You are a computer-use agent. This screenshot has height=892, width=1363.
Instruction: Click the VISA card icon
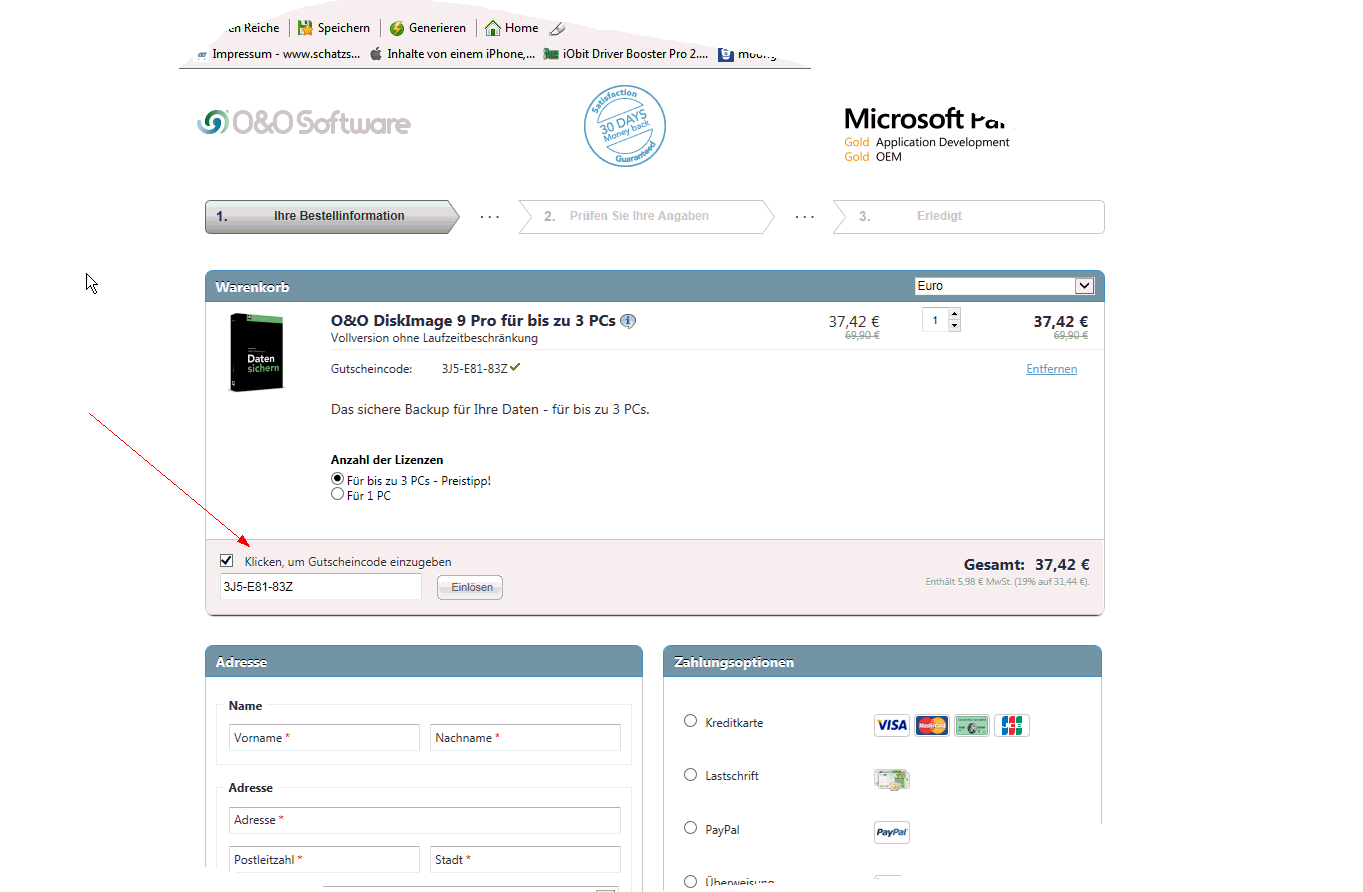pos(891,725)
